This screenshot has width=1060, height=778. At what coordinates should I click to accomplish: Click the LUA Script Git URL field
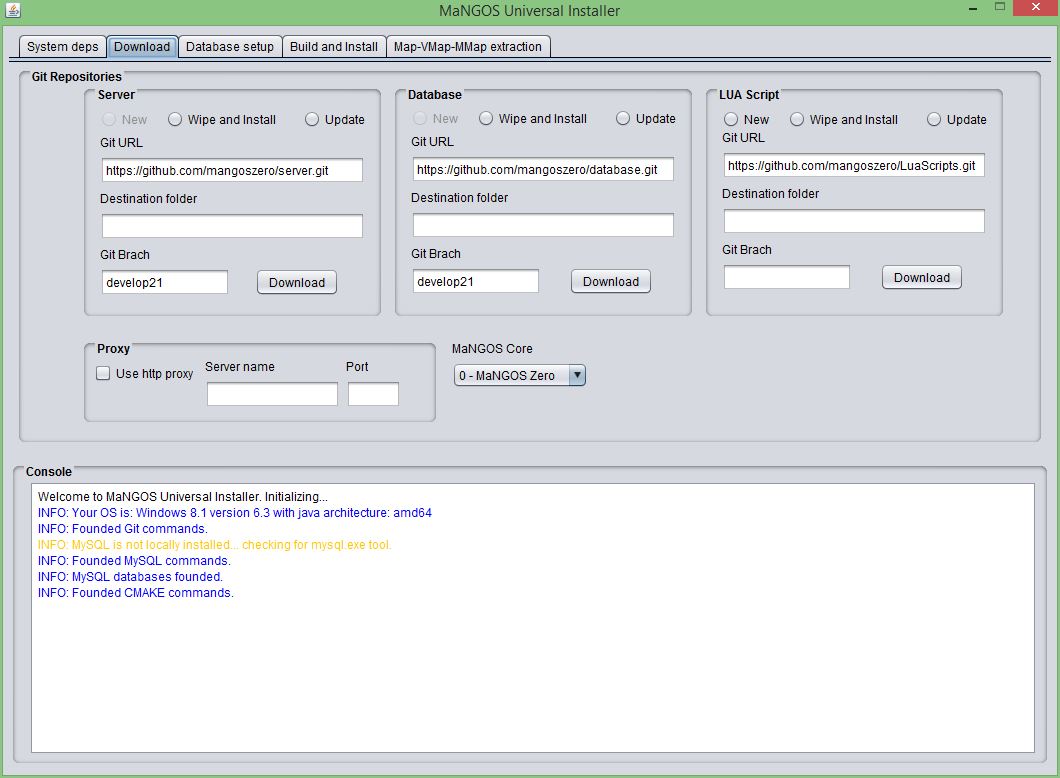854,166
